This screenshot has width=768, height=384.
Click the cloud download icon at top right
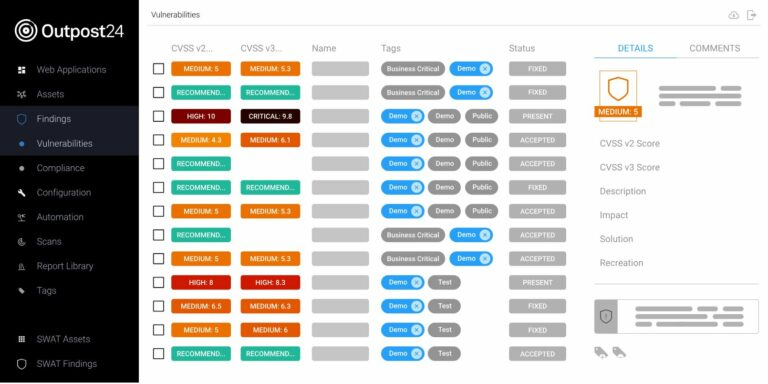pos(733,15)
